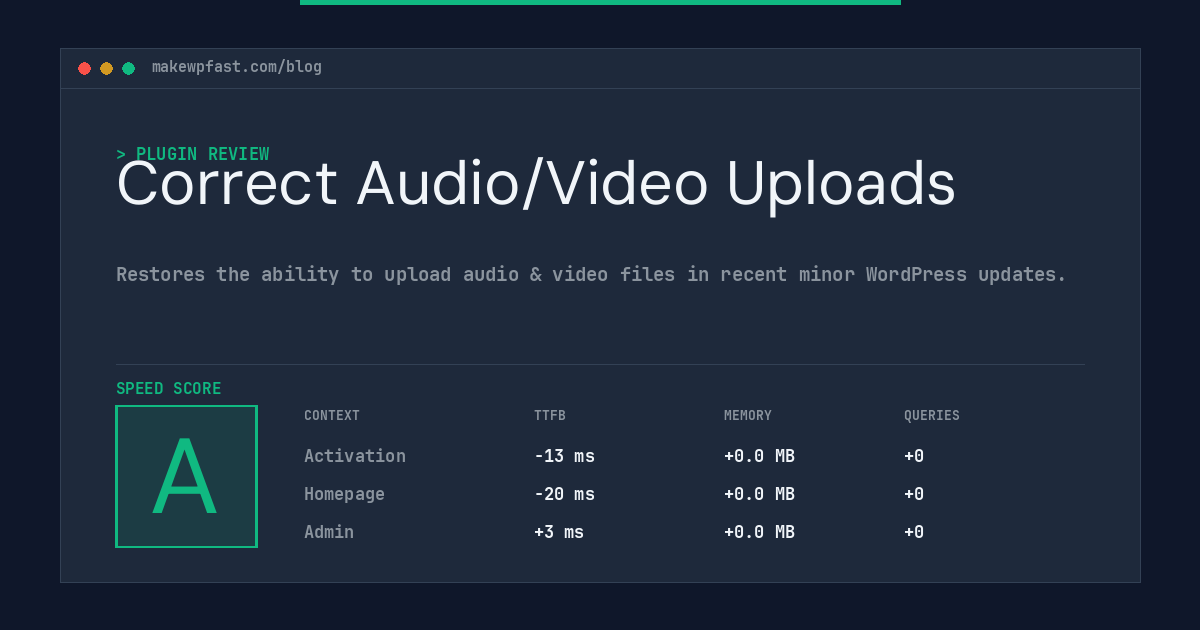Click the Homepage row memory value

[759, 494]
